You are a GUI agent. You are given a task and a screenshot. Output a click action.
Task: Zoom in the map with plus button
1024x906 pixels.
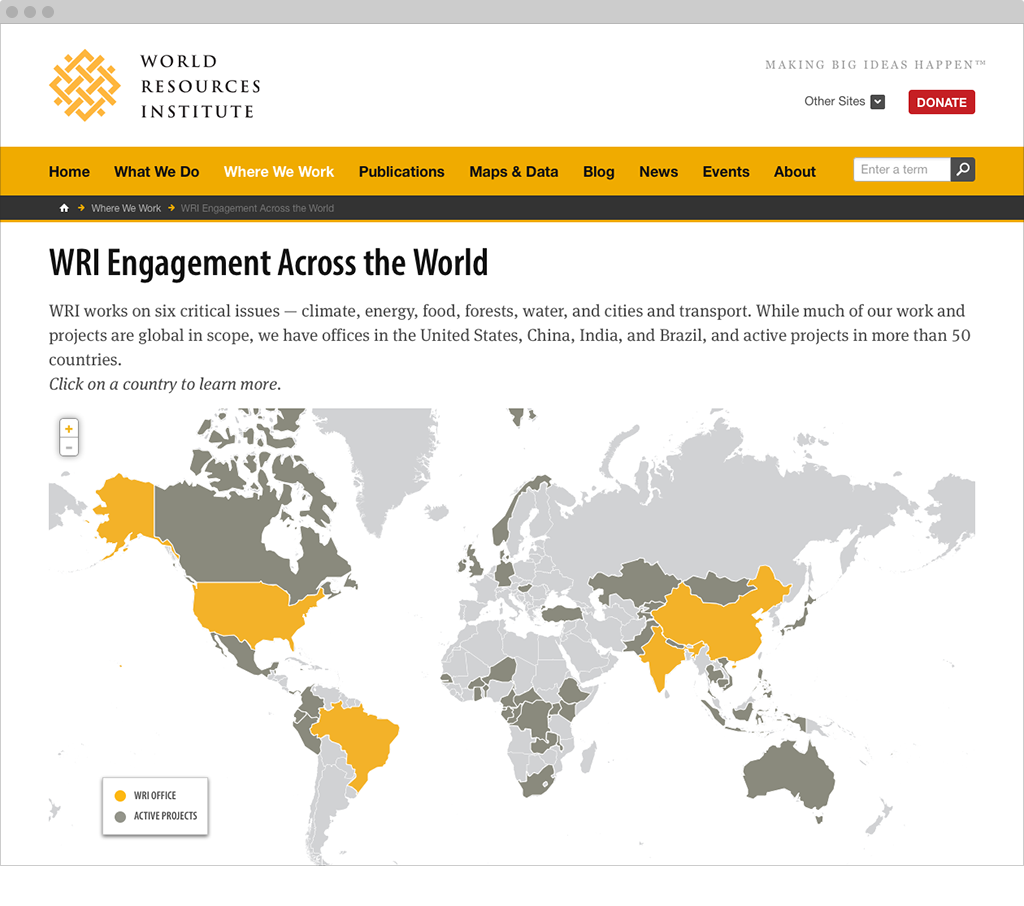(x=69, y=429)
